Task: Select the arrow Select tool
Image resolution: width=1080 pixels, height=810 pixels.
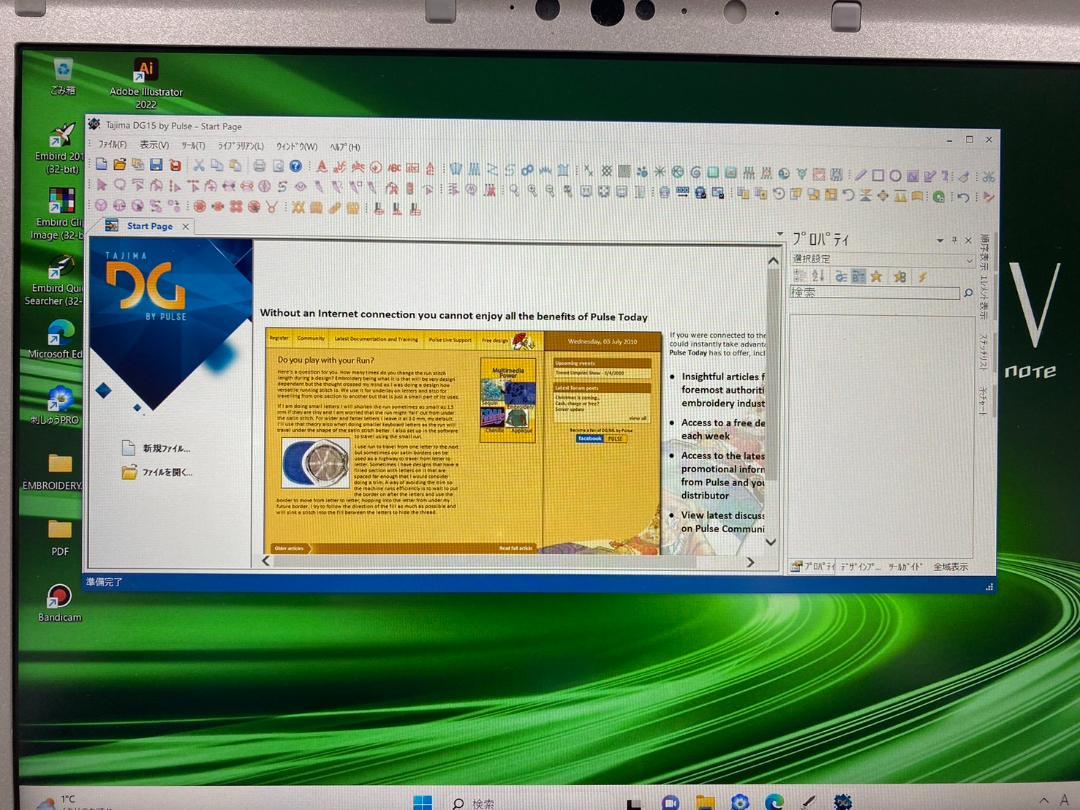Action: [102, 185]
